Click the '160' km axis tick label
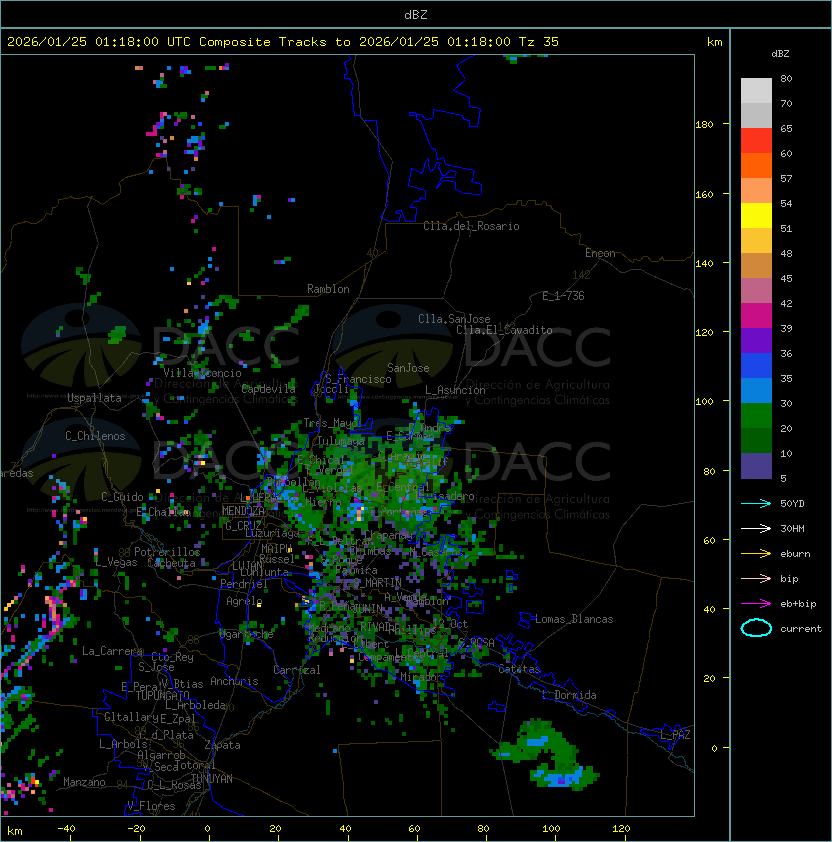This screenshot has height=842, width=832. (704, 194)
